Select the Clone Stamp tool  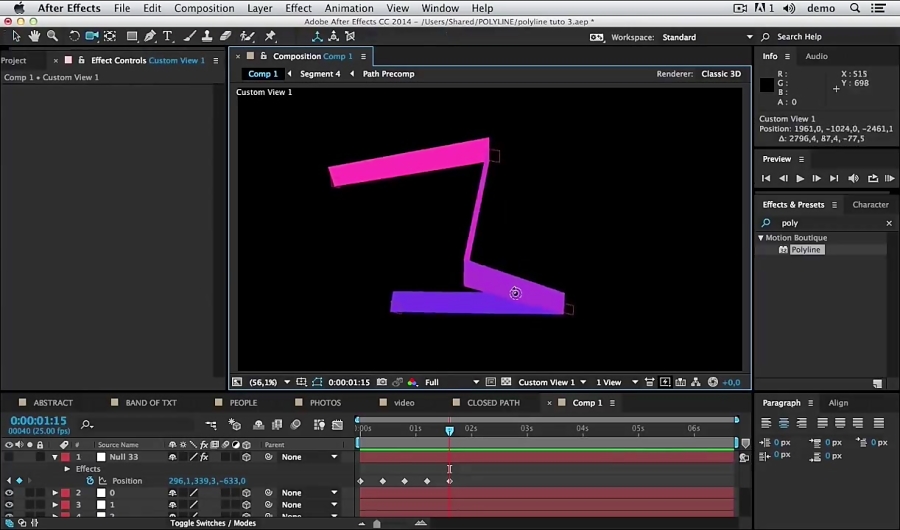(207, 36)
